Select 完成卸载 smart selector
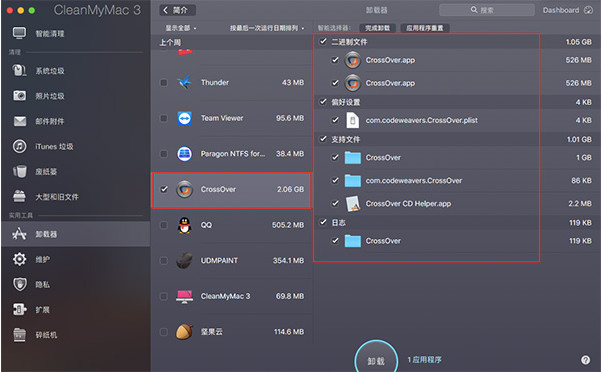This screenshot has width=601, height=372. [x=377, y=28]
